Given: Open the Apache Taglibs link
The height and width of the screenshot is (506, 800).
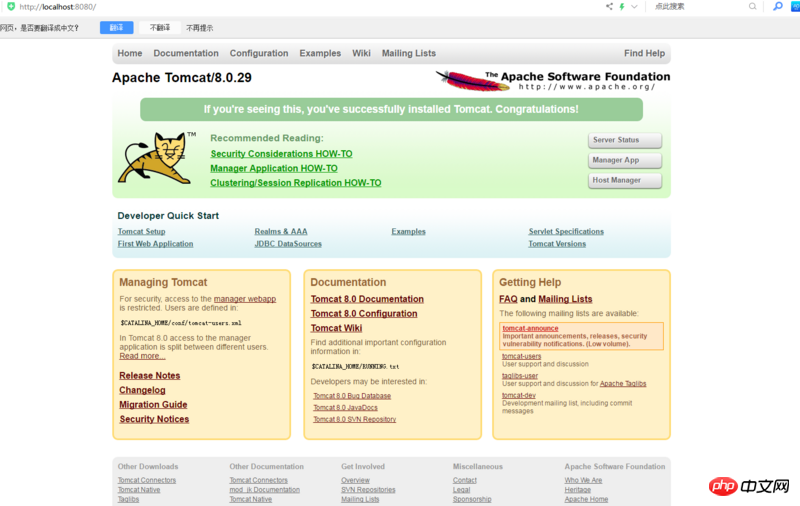Looking at the screenshot, I should point(623,384).
